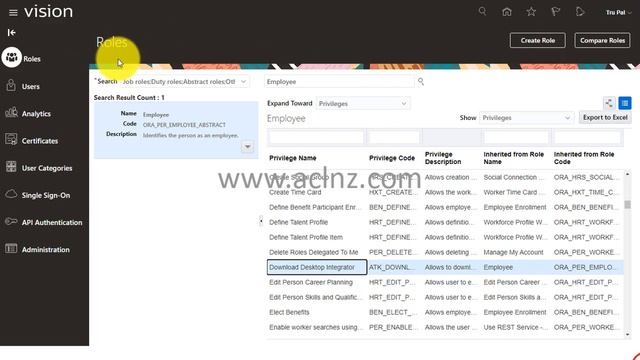Select the Administration menu label
This screenshot has height=360, width=640.
pos(46,250)
